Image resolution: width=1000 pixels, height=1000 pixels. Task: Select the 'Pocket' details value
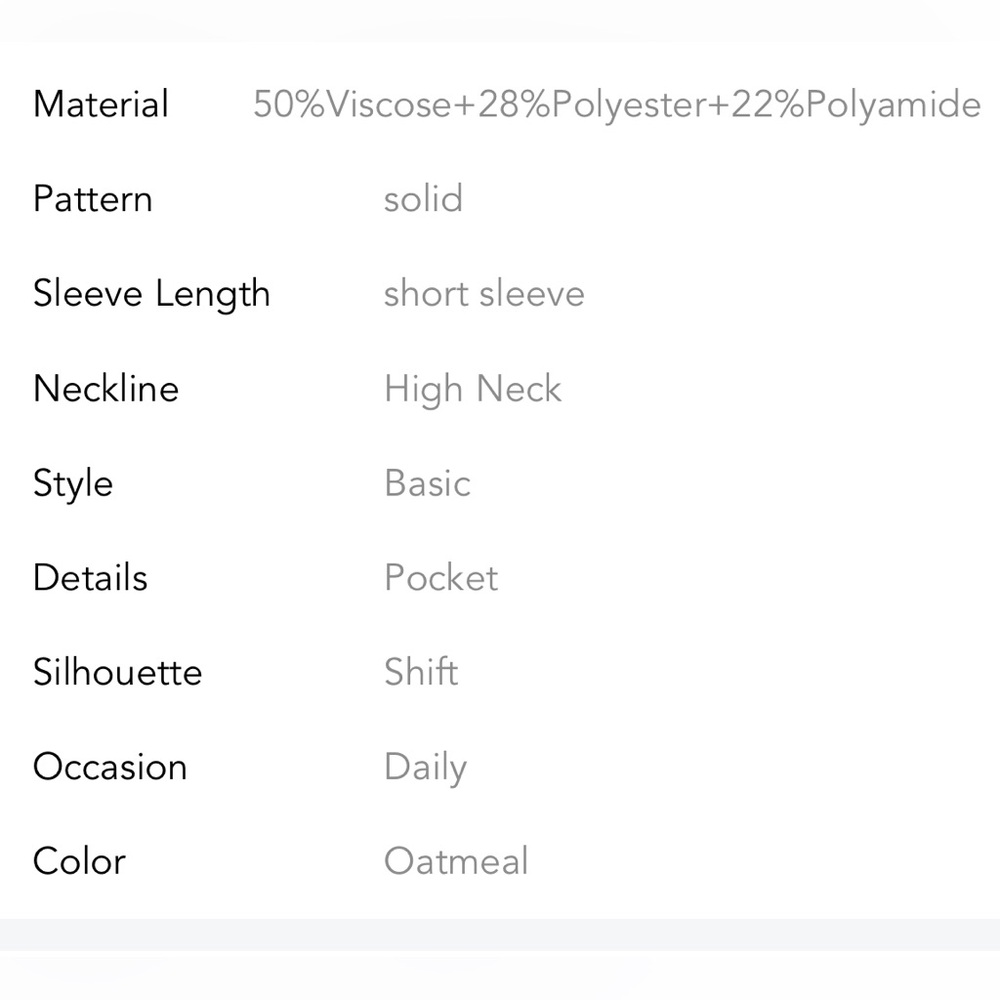click(441, 578)
